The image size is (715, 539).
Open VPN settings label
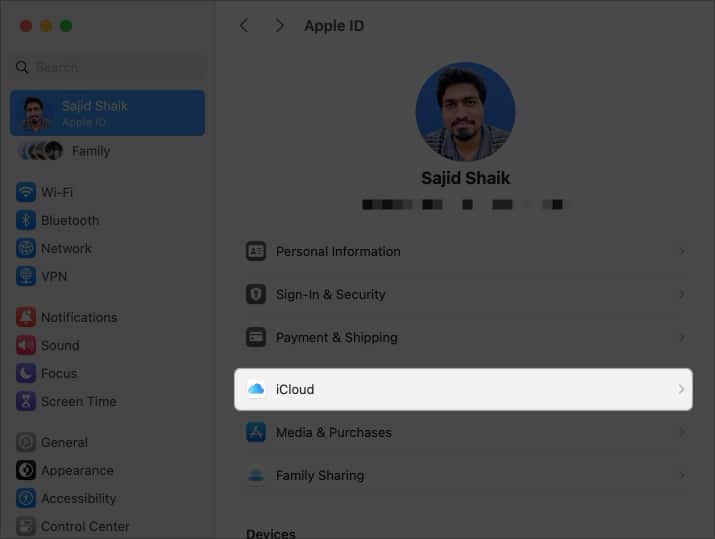pos(54,276)
